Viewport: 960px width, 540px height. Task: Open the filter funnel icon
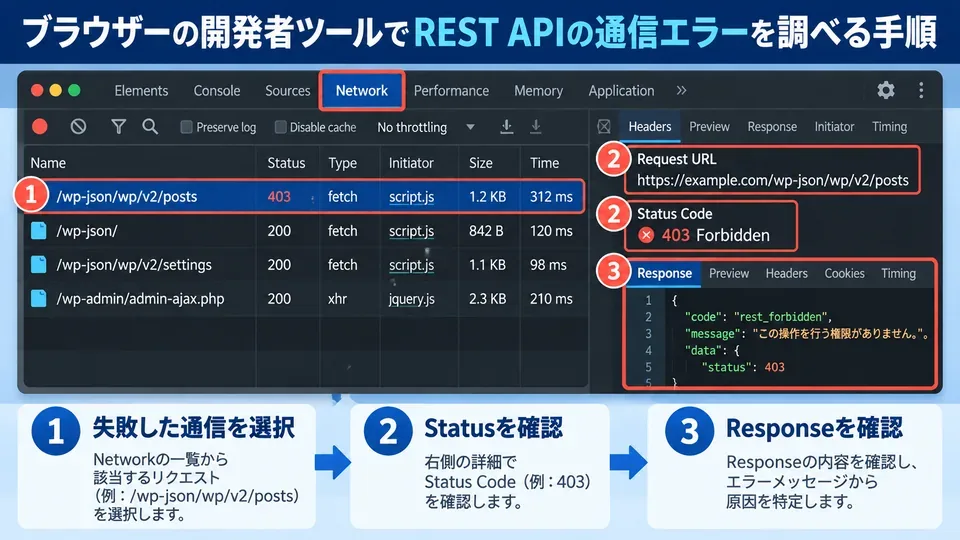click(x=118, y=127)
